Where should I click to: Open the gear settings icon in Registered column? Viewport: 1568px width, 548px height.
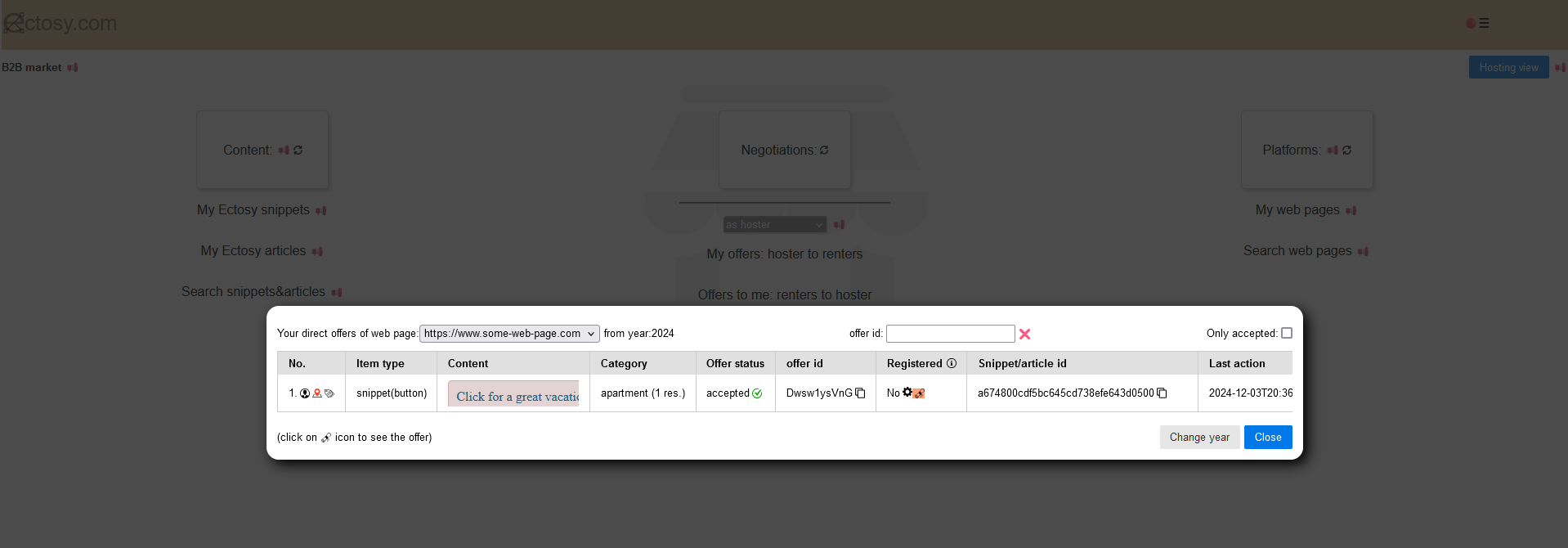[907, 393]
